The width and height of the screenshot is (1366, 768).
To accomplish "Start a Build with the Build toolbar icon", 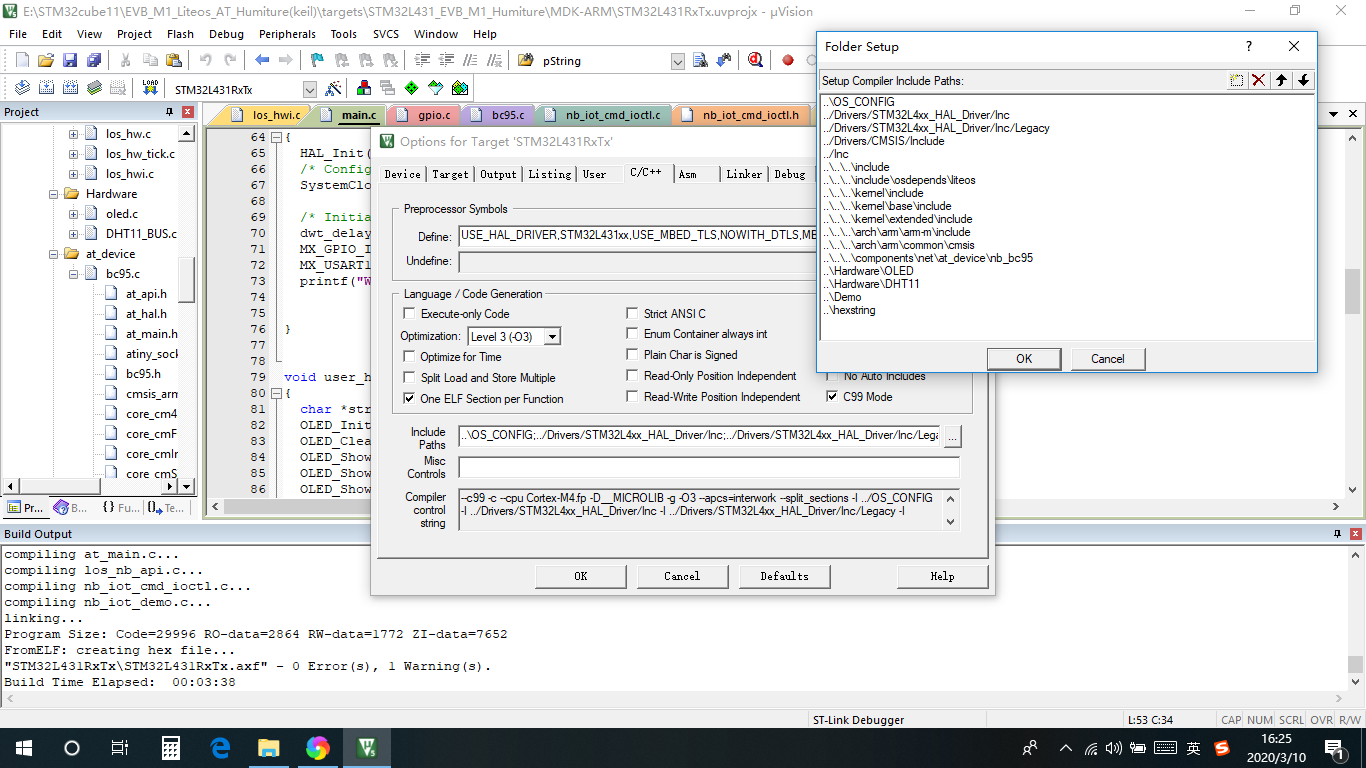I will pyautogui.click(x=46, y=87).
